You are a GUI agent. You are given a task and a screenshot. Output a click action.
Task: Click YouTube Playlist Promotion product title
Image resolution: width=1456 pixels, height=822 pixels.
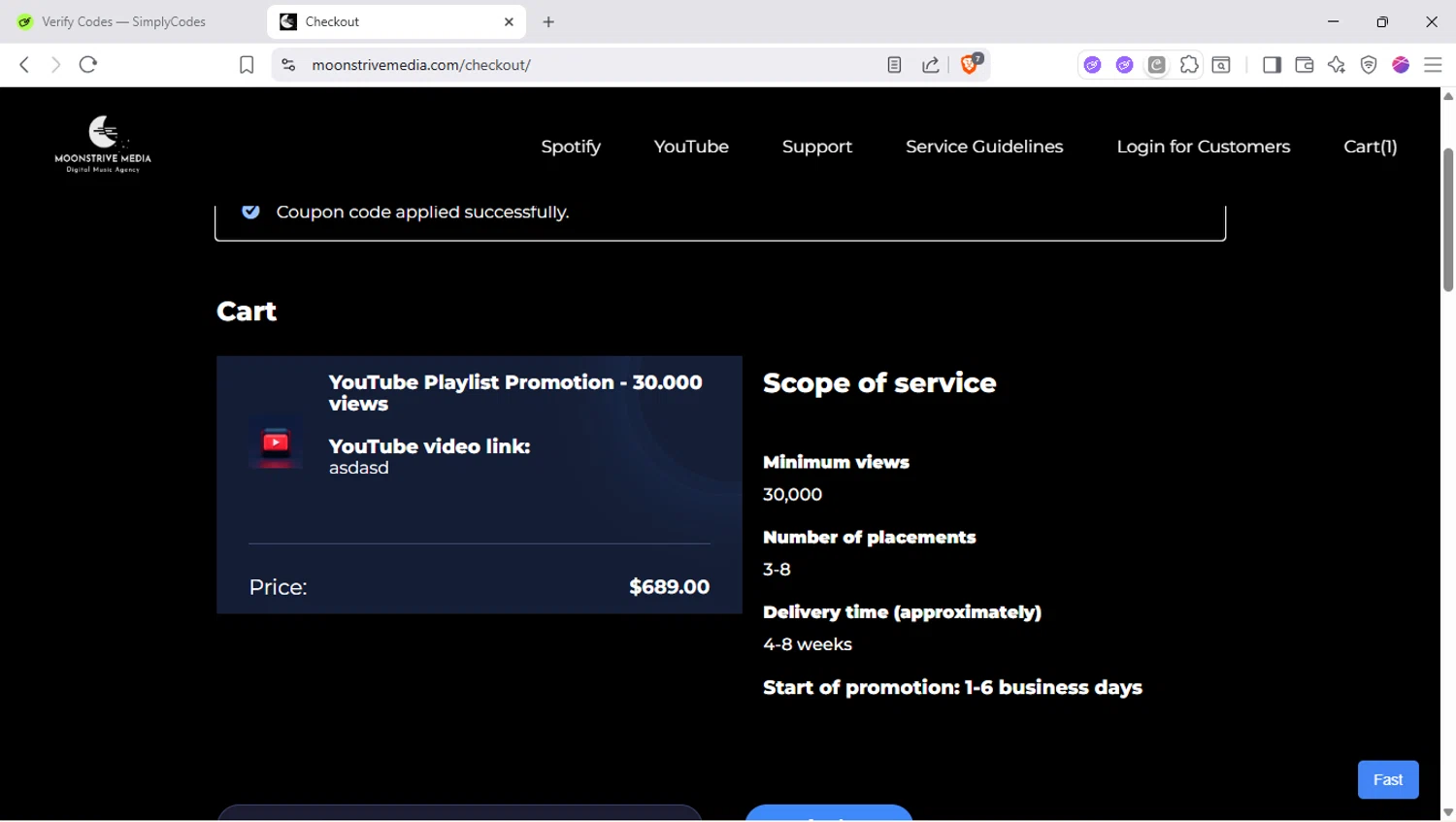pyautogui.click(x=515, y=393)
